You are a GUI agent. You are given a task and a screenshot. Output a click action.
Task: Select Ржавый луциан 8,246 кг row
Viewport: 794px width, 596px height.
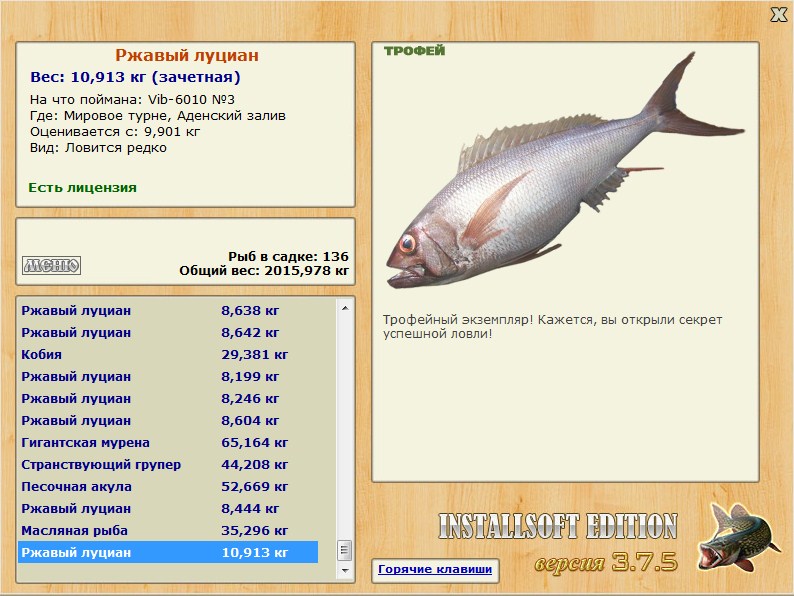tap(168, 399)
